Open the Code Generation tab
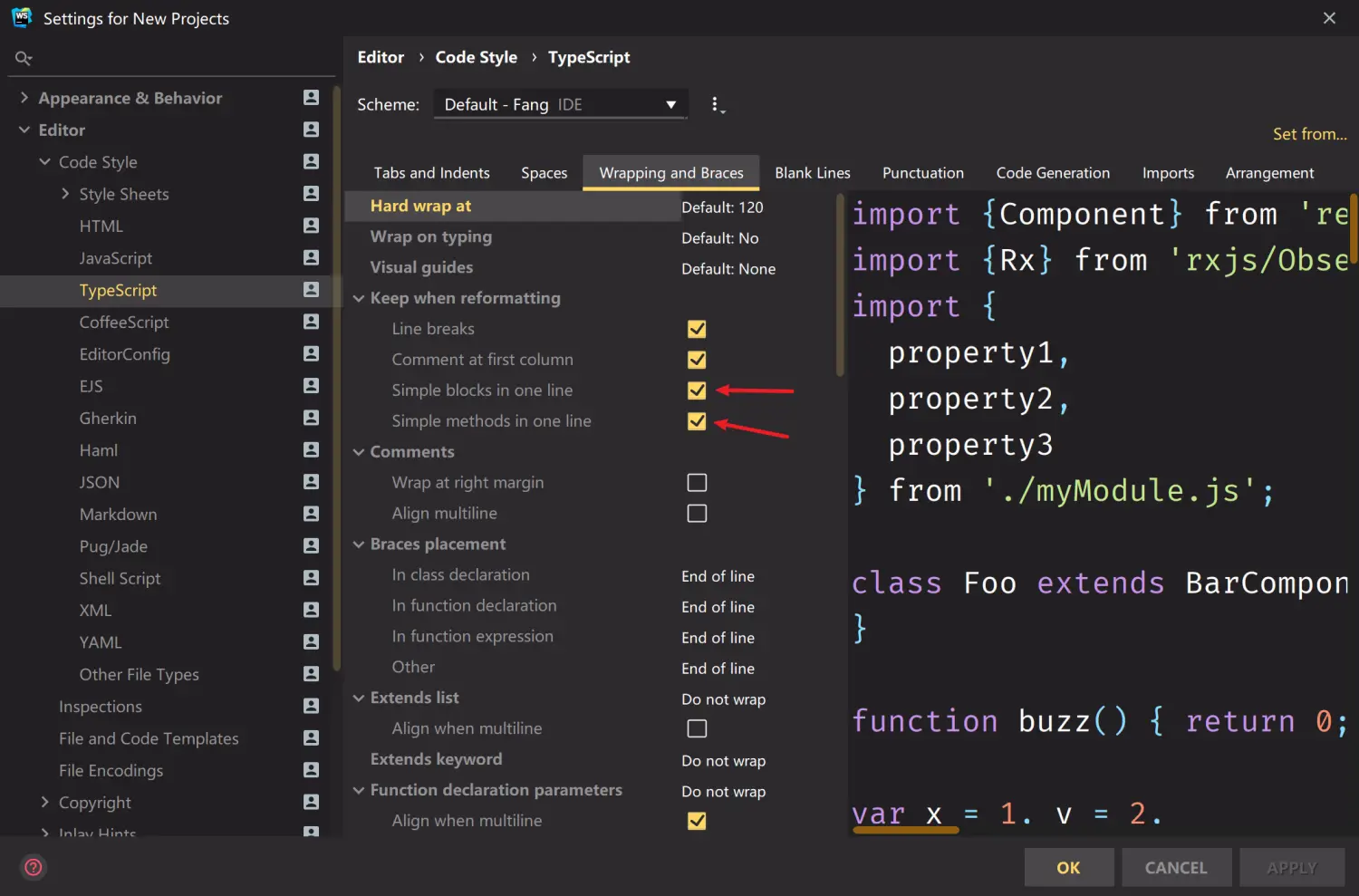 [1053, 172]
